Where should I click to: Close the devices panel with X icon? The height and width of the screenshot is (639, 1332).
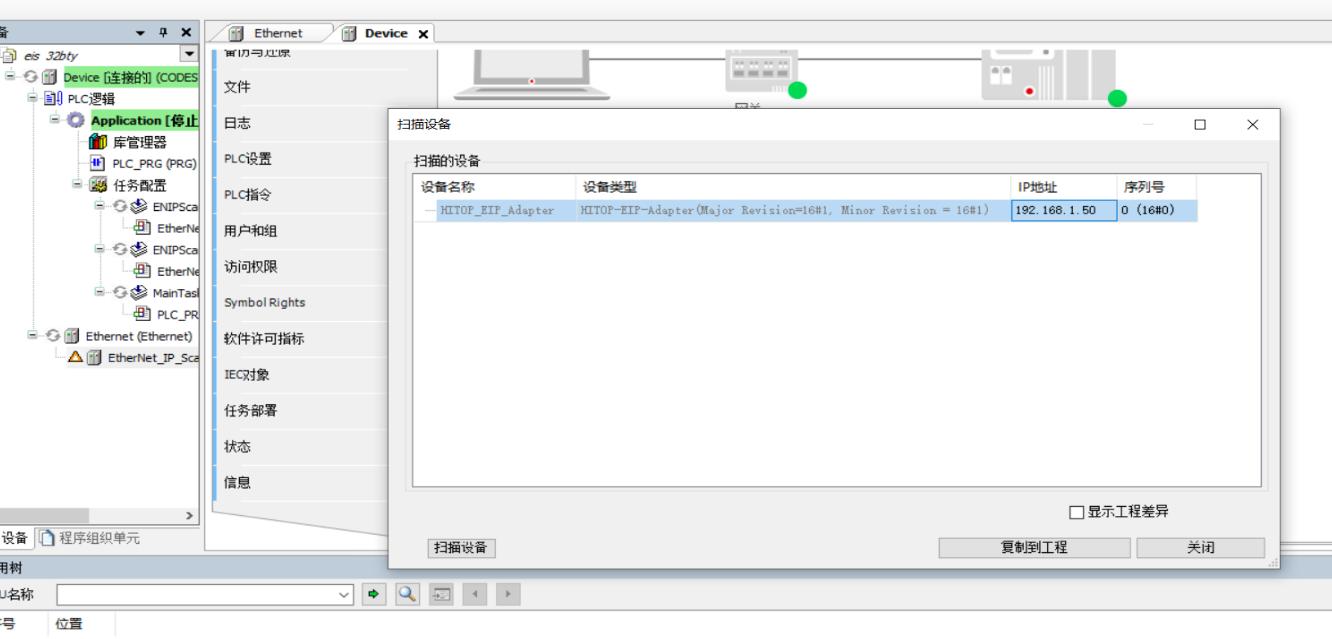point(185,33)
